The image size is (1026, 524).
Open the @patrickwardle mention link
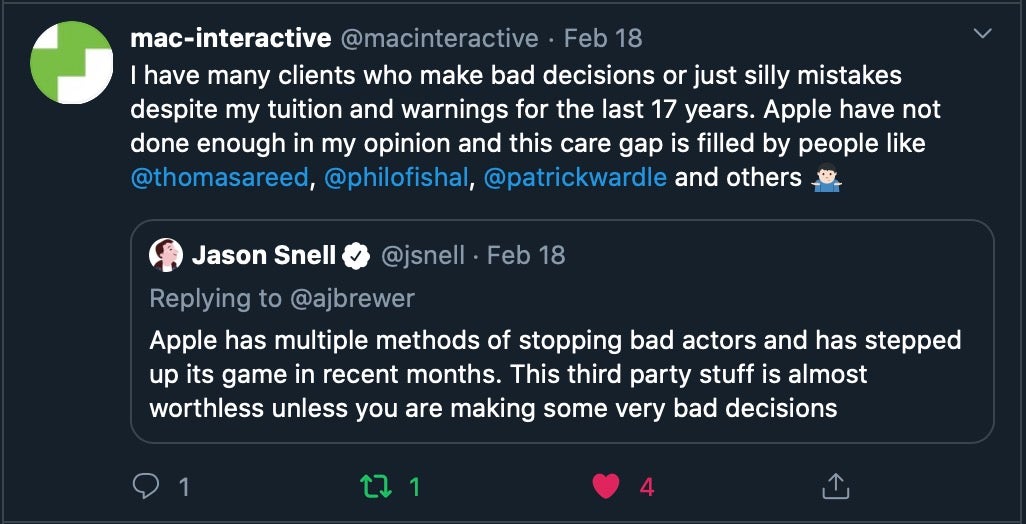575,179
